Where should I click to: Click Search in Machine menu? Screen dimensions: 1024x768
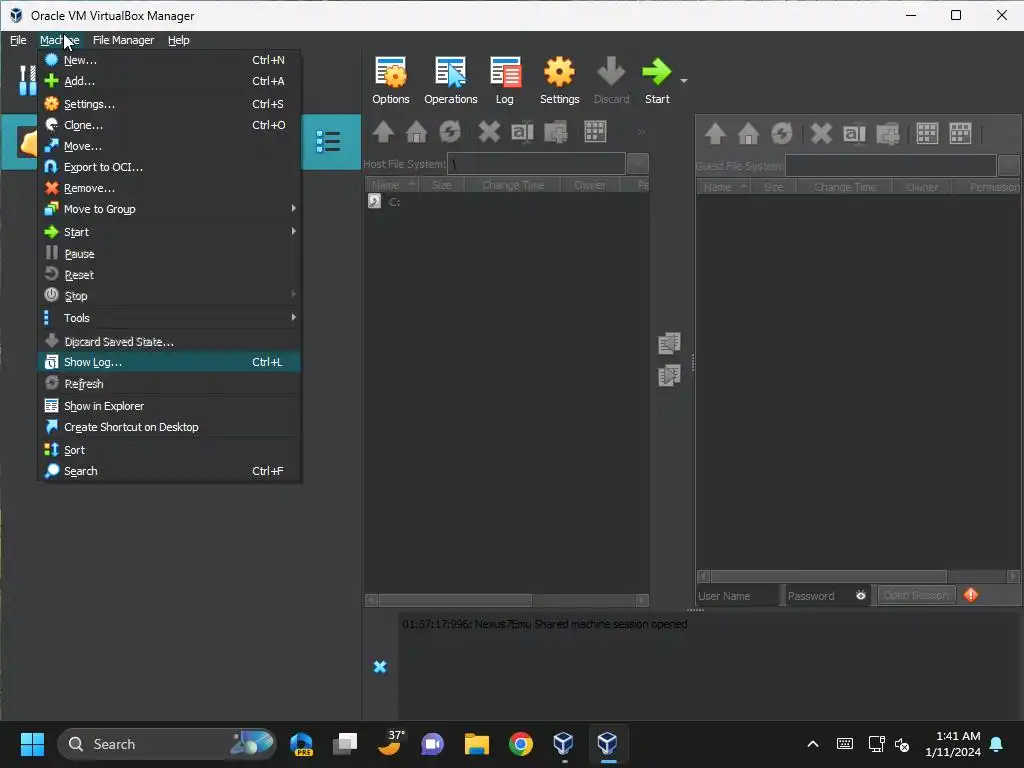[x=170, y=471]
